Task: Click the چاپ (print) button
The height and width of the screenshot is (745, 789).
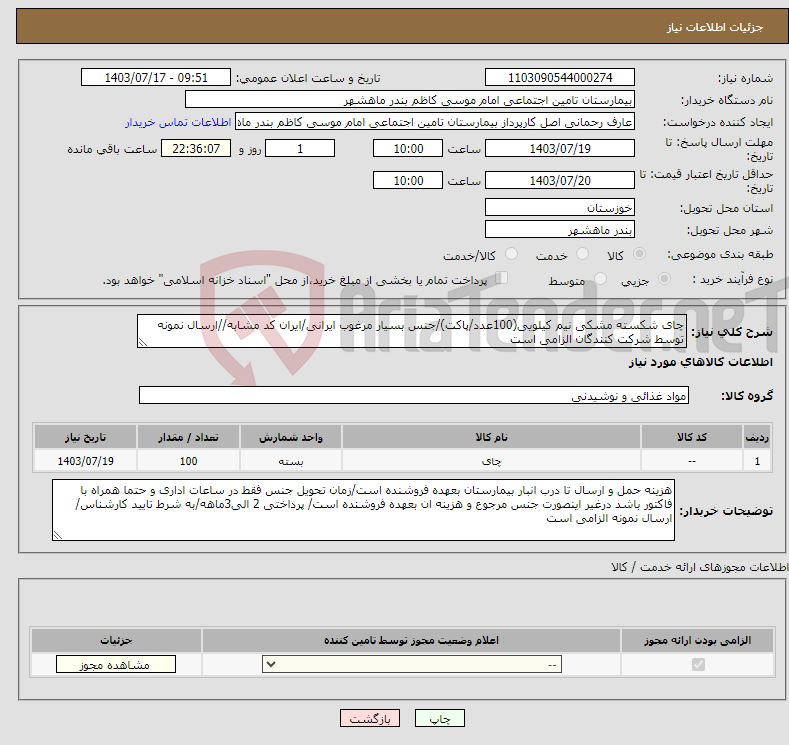Action: (x=439, y=718)
